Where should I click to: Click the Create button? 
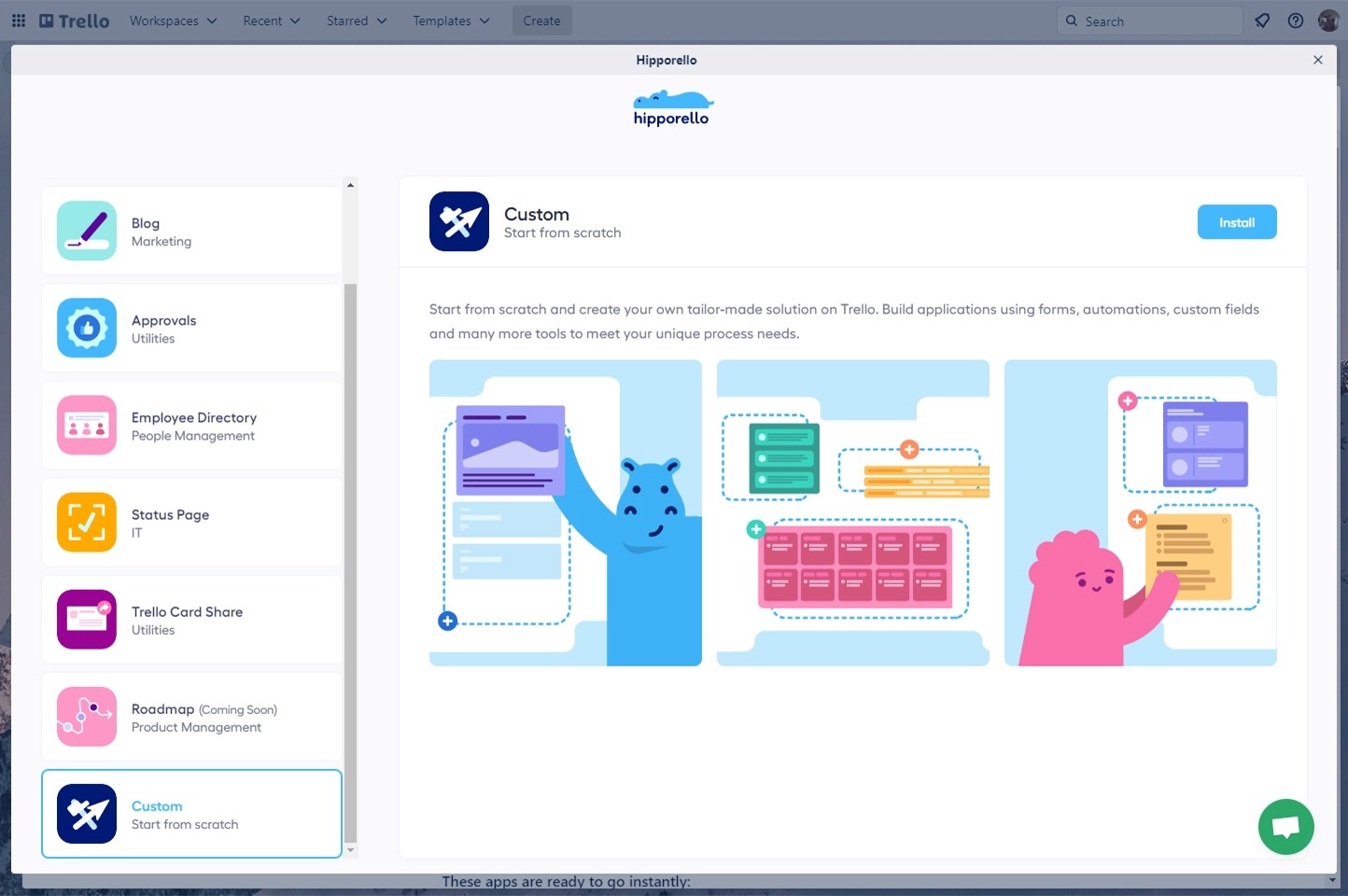541,21
